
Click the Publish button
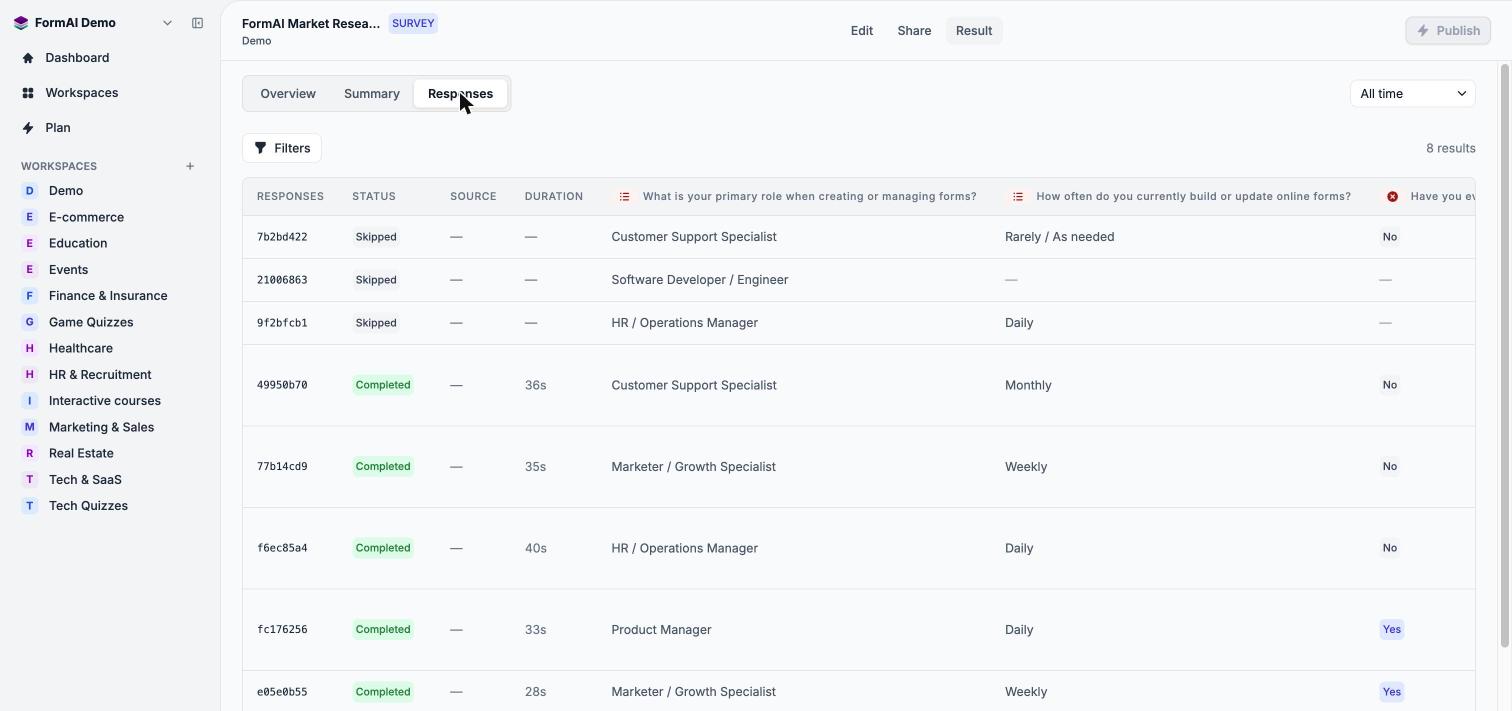1448,31
